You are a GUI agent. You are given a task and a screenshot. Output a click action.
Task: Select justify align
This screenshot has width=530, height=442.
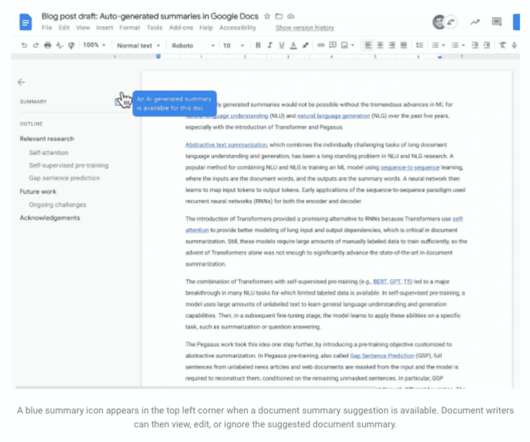(404, 45)
